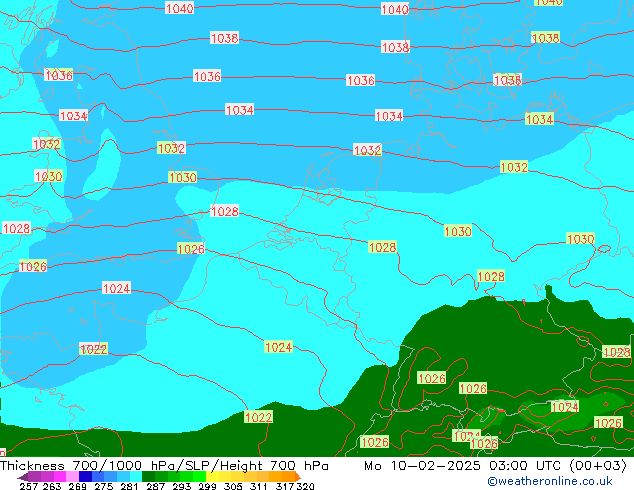634x490 pixels.
Task: Click the dark purple arrow tip of the legend
Action: [23, 477]
